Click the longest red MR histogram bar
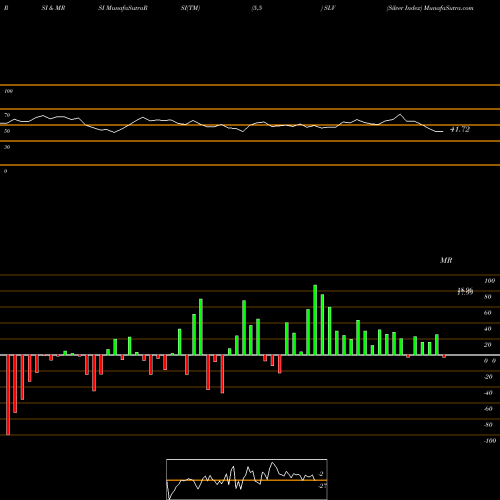The width and height of the screenshot is (500, 500). click(8, 395)
